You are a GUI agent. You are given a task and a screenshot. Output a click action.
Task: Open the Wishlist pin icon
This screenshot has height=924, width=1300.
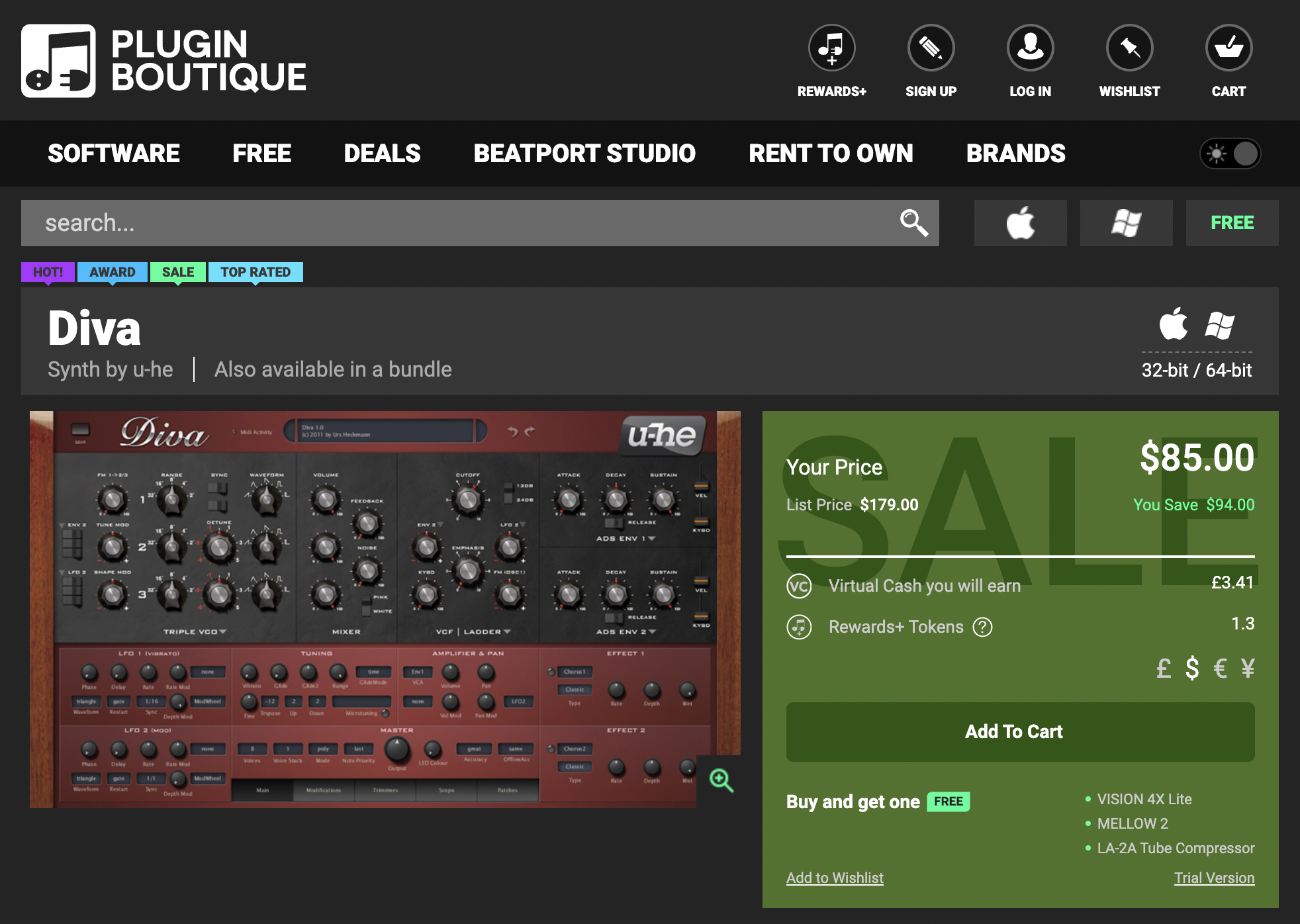(1129, 48)
